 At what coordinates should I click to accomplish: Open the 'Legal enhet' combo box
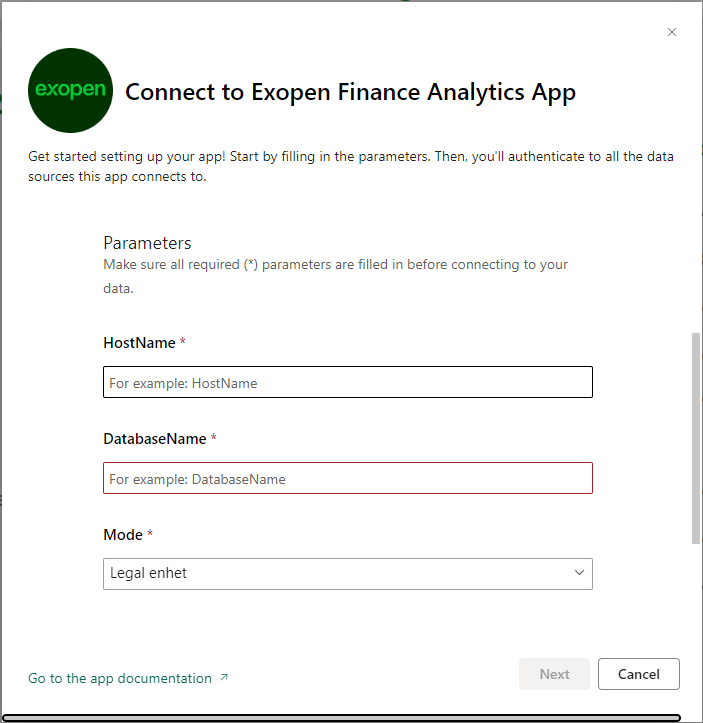pyautogui.click(x=340, y=574)
